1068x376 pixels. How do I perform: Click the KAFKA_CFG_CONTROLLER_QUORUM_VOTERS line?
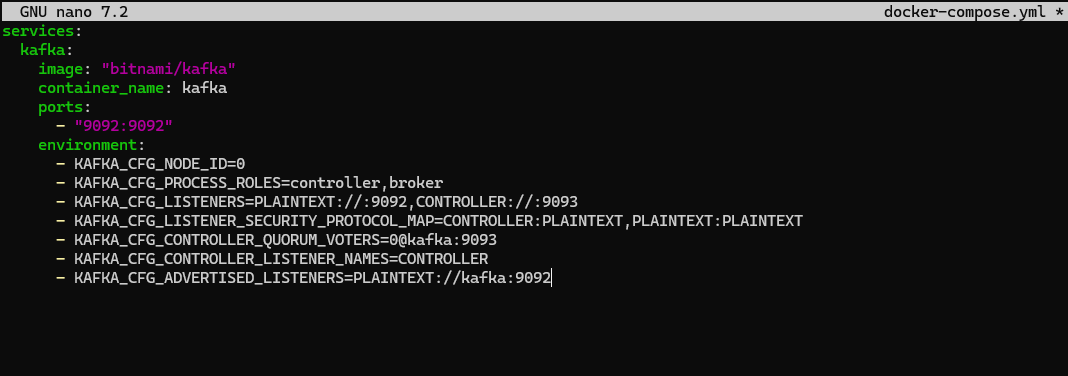[285, 240]
